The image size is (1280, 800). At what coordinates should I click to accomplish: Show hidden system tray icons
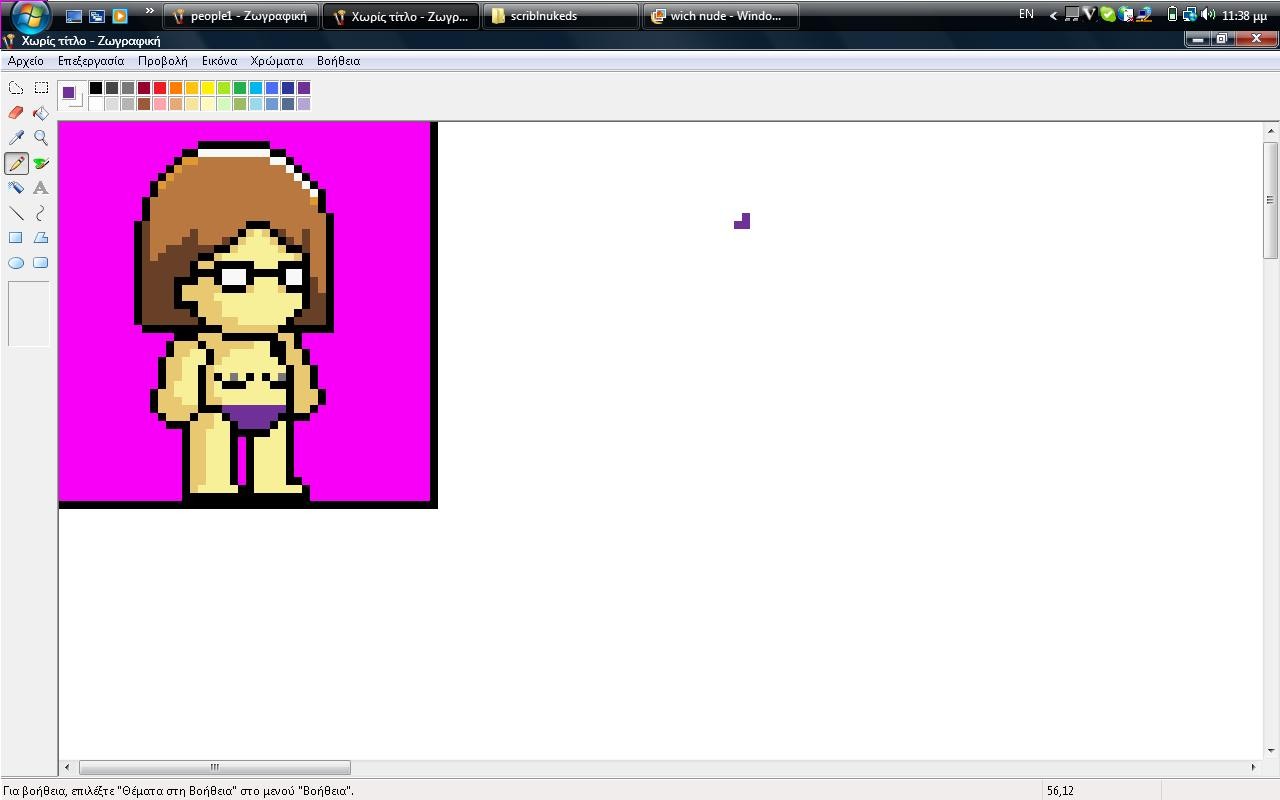pyautogui.click(x=1053, y=15)
